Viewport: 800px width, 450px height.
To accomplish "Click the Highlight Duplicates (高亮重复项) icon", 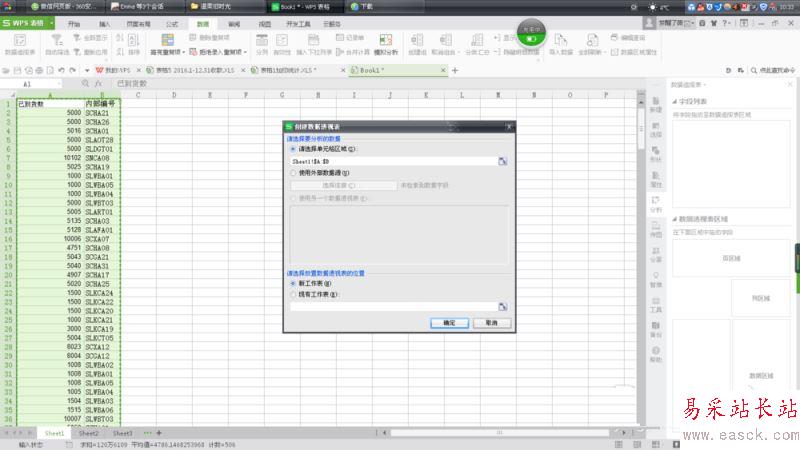I will point(167,40).
